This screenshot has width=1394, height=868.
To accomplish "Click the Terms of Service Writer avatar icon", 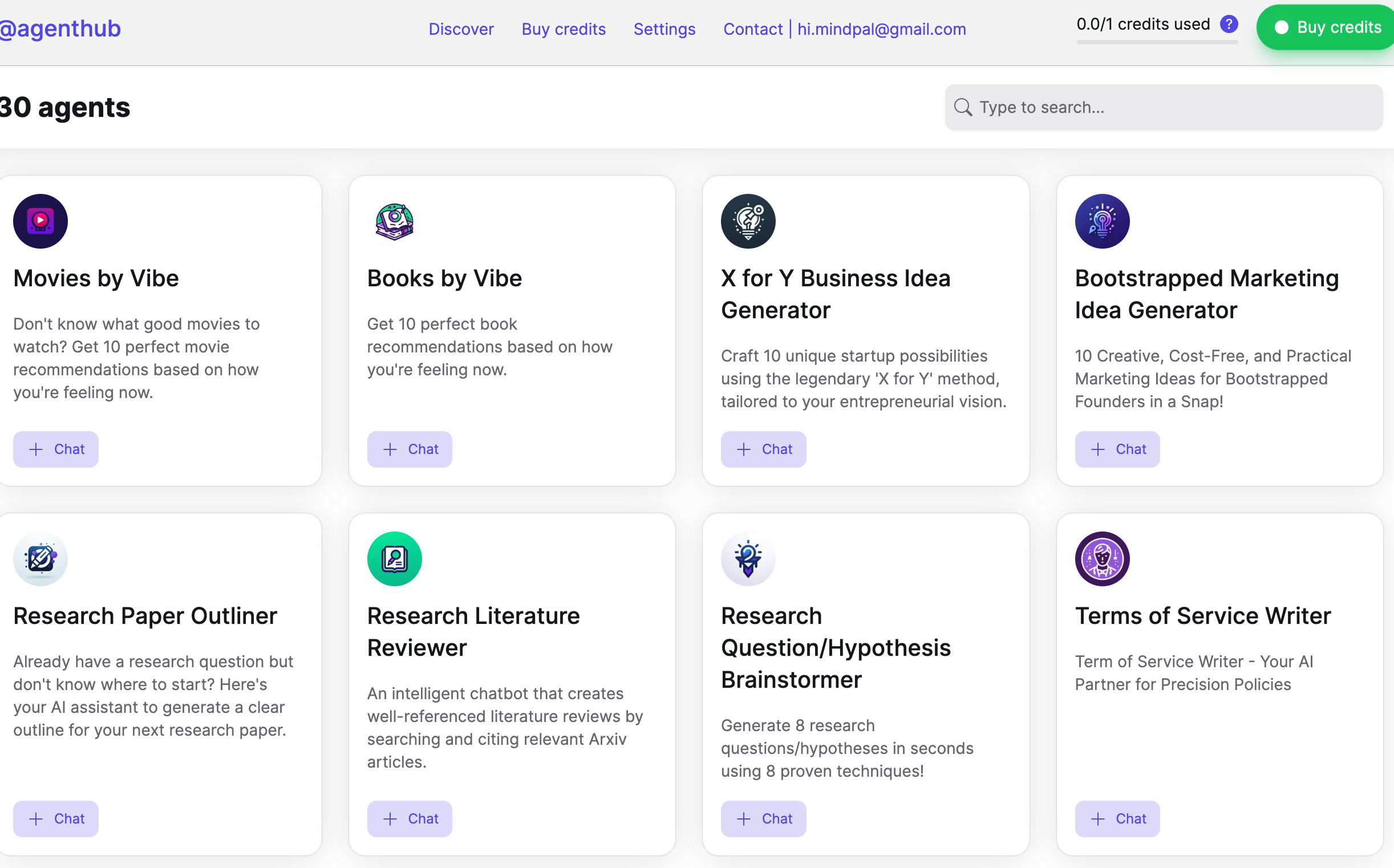I will pyautogui.click(x=1102, y=558).
